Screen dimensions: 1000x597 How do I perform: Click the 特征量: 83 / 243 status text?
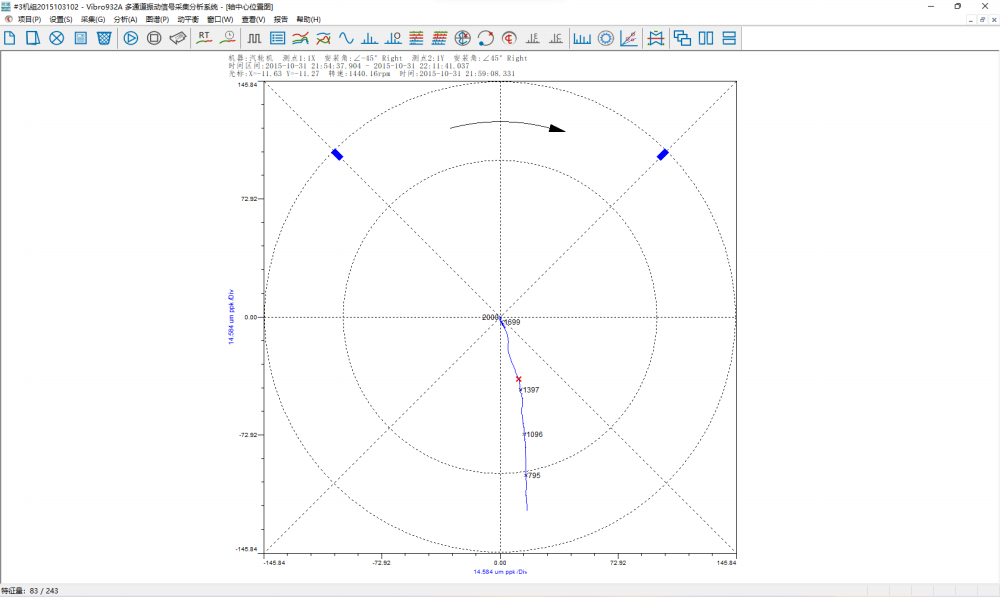30,591
